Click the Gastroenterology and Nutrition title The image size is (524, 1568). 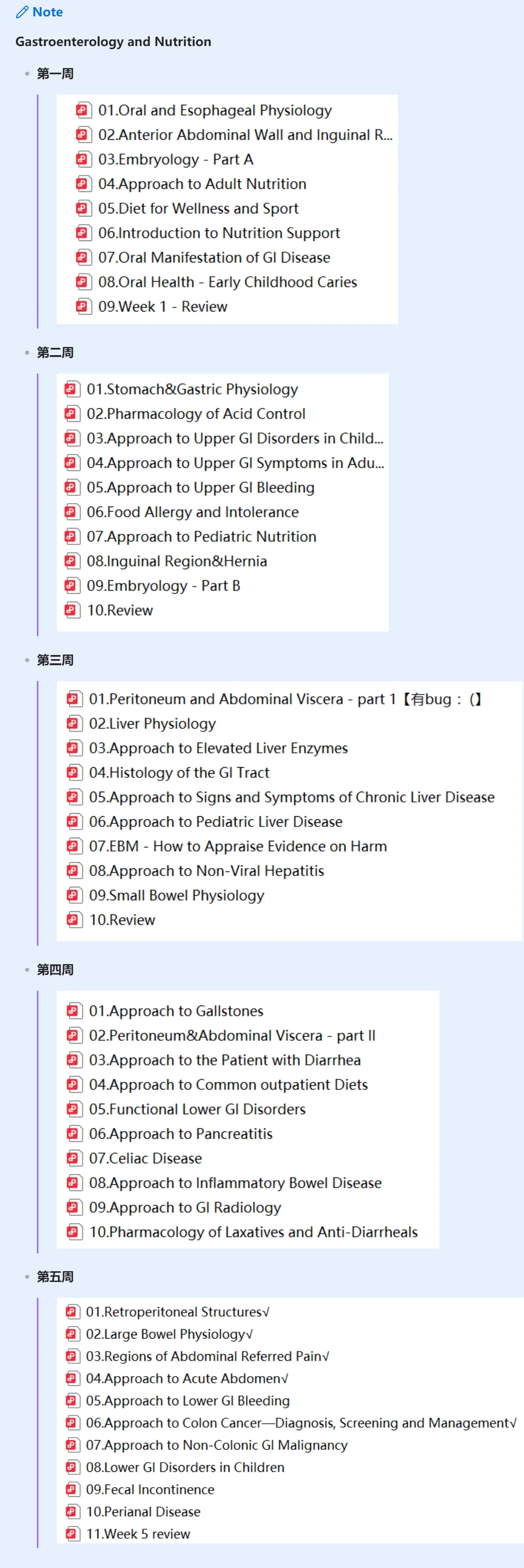click(113, 41)
